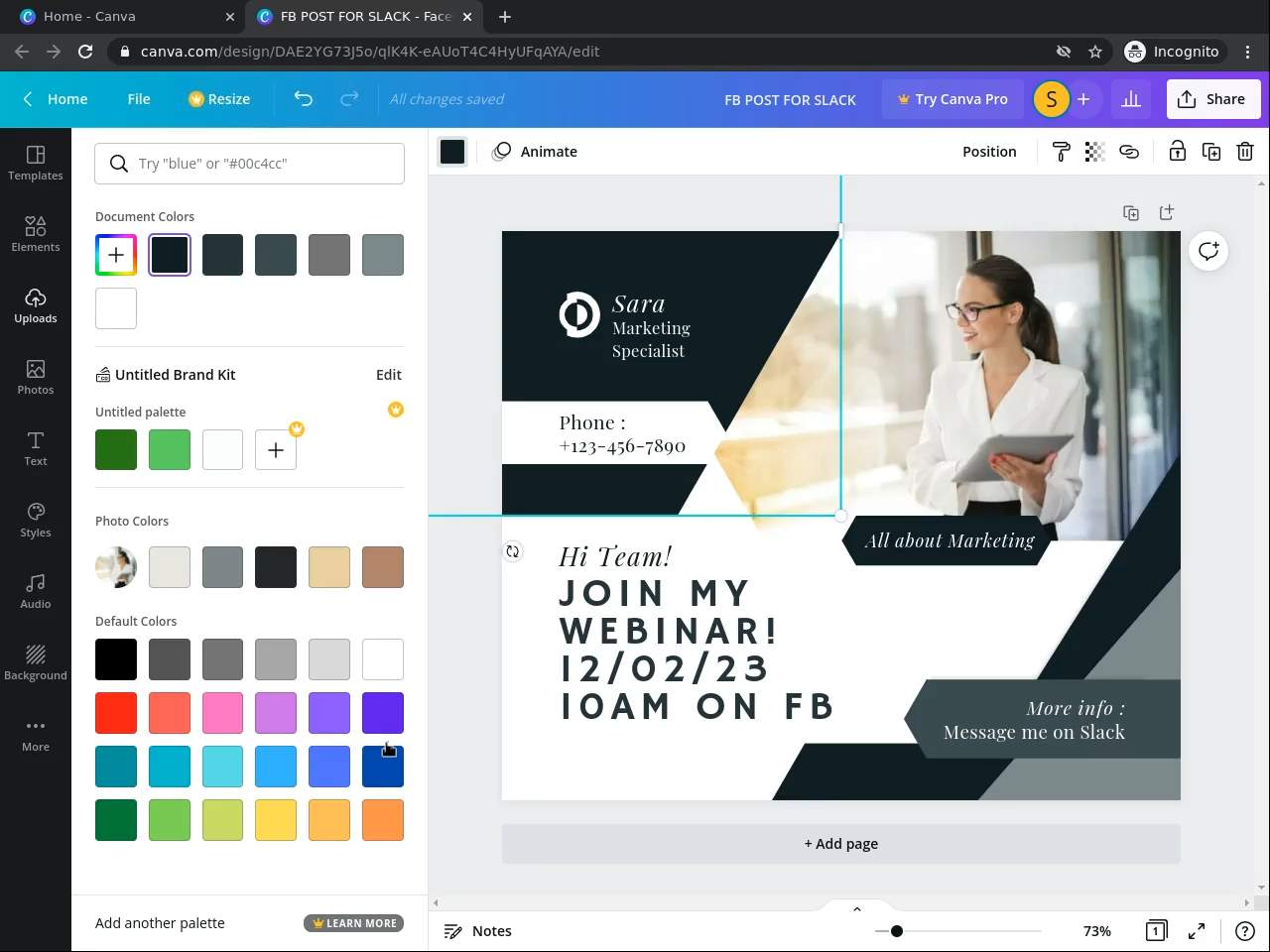Screen dimensions: 1270x952
Task: Open the Photos panel
Action: pos(36,377)
